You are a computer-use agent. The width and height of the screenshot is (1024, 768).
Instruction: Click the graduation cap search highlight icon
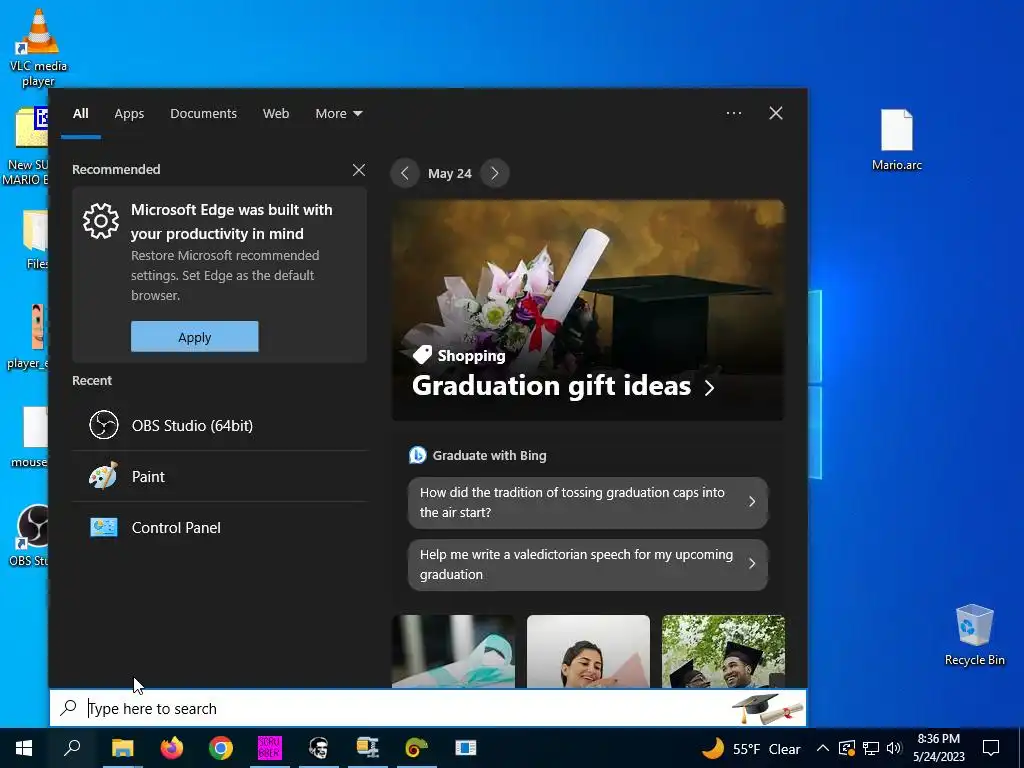tap(767, 709)
